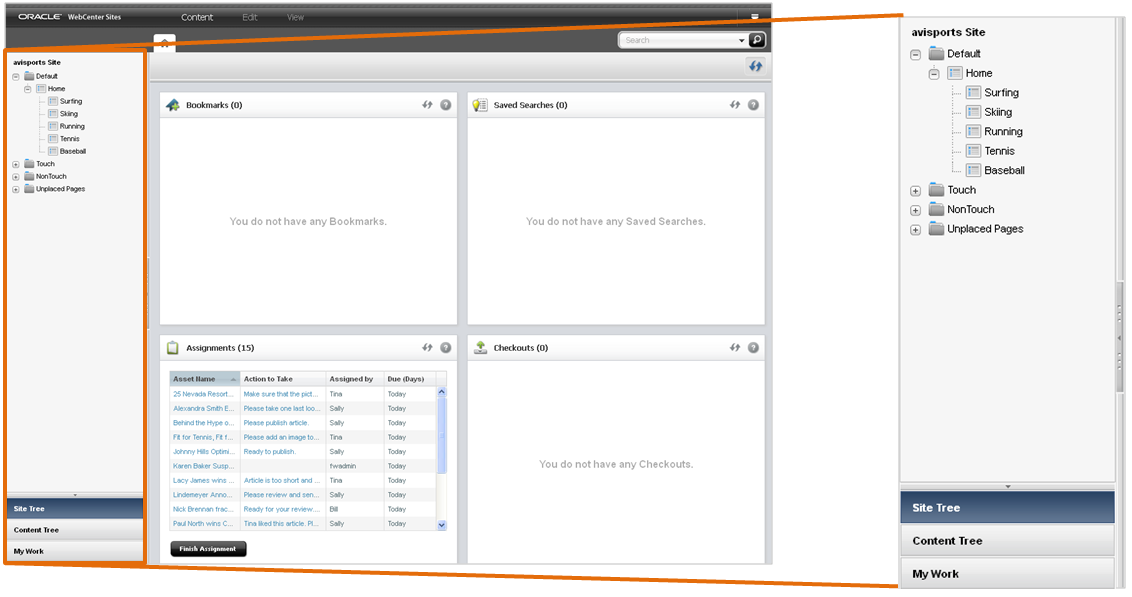Click the Skiing page icon in the enlarged tree
Image resolution: width=1132 pixels, height=597 pixels.
973,112
